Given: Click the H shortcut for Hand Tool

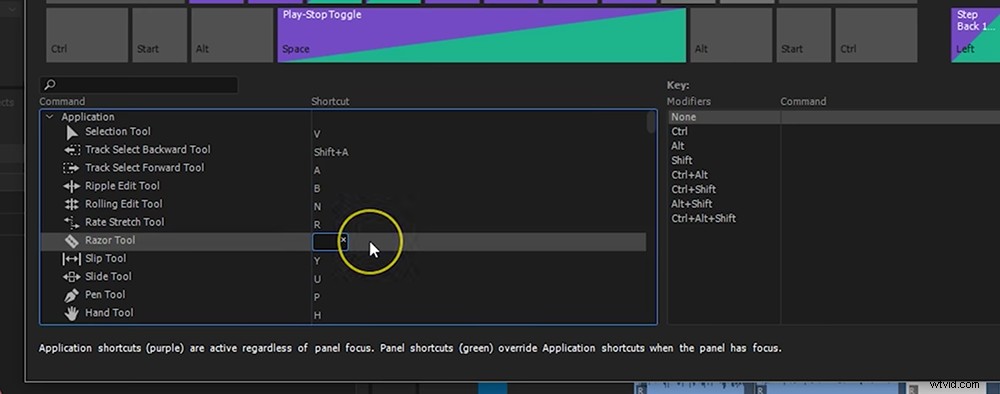Looking at the screenshot, I should 317,316.
